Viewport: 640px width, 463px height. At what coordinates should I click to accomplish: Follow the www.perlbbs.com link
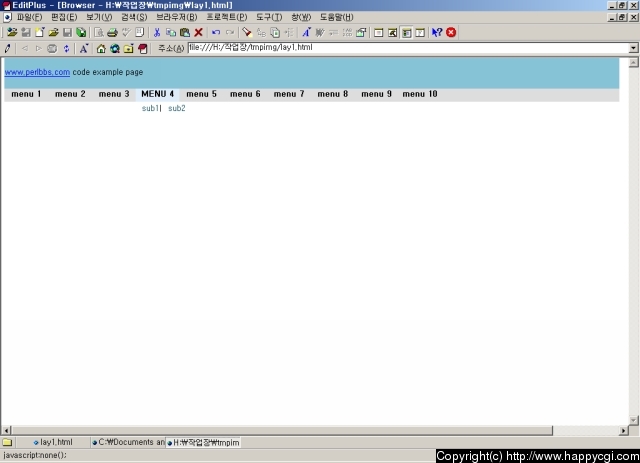pyautogui.click(x=37, y=72)
